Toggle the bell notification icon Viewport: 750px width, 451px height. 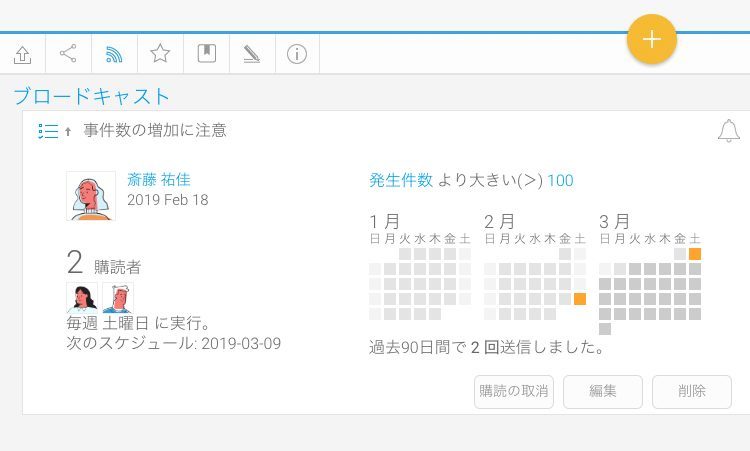pos(729,131)
